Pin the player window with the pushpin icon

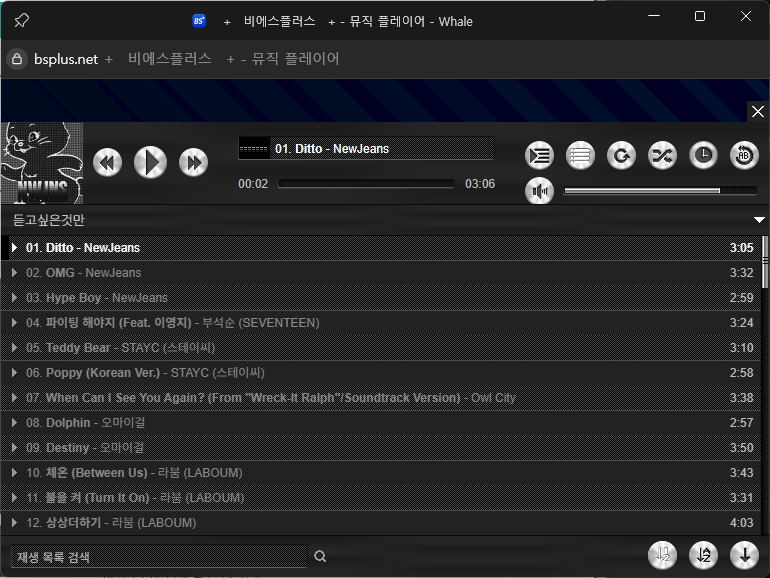21,21
